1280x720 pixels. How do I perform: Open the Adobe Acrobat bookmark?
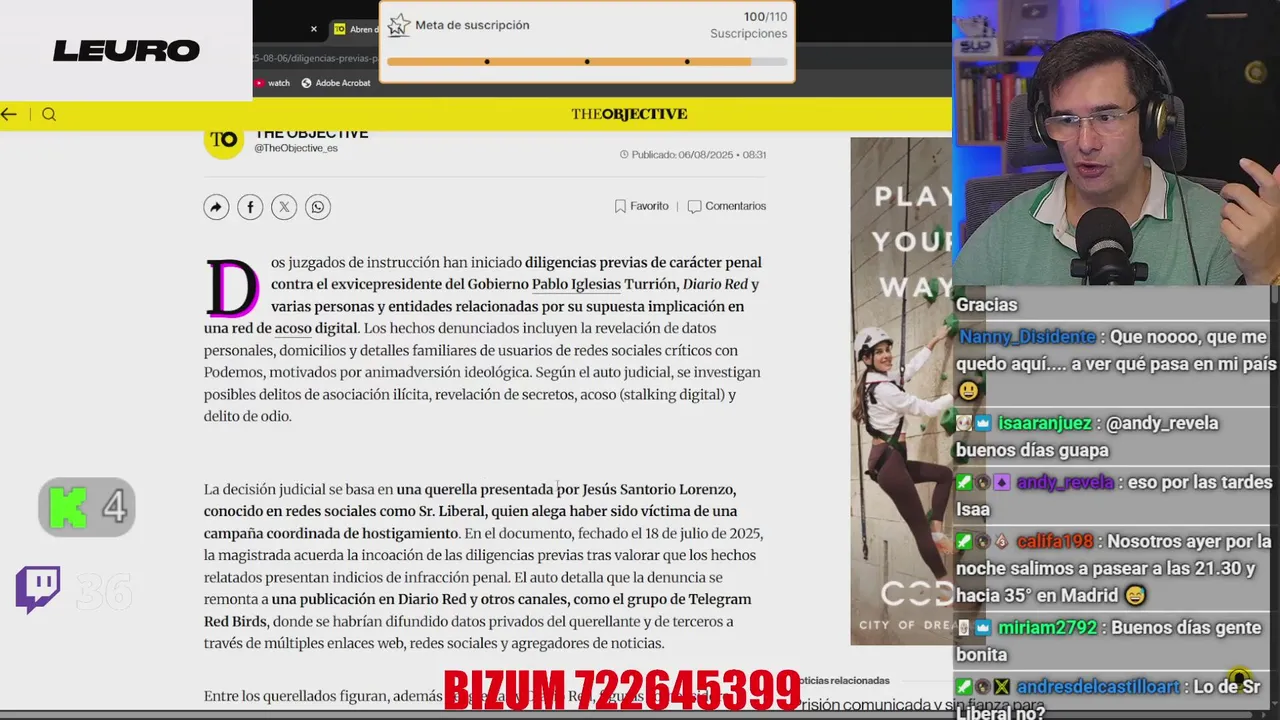336,83
